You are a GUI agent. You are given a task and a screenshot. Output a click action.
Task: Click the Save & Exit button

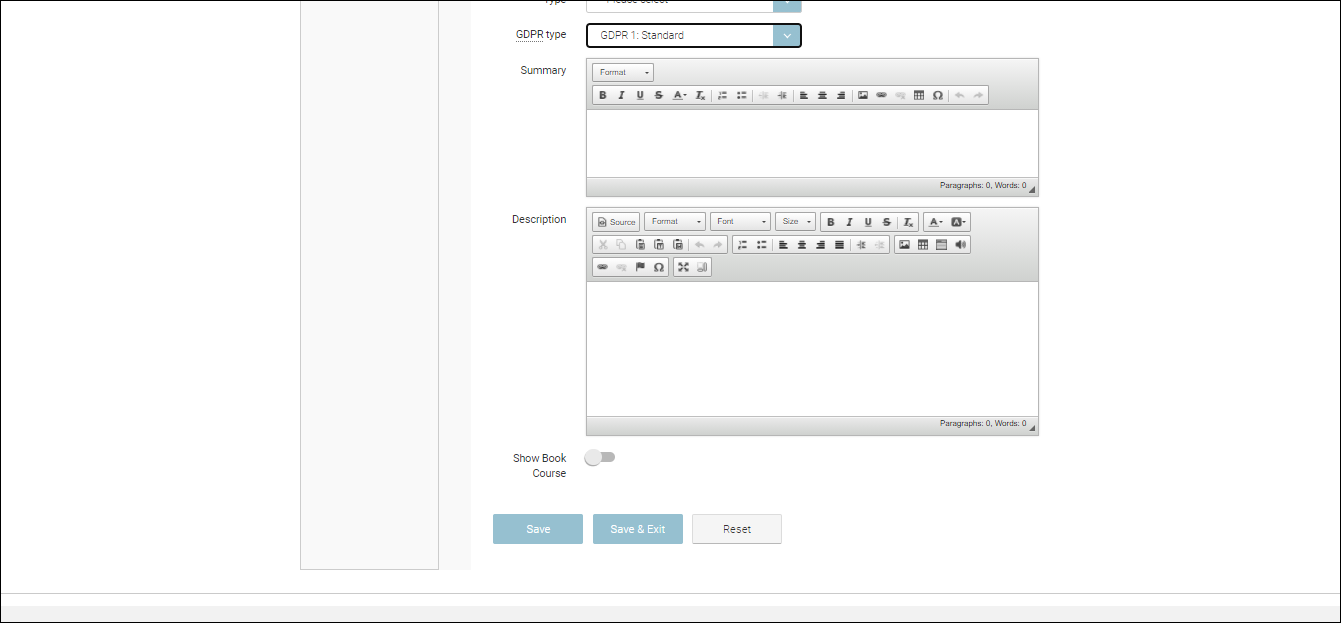point(637,529)
